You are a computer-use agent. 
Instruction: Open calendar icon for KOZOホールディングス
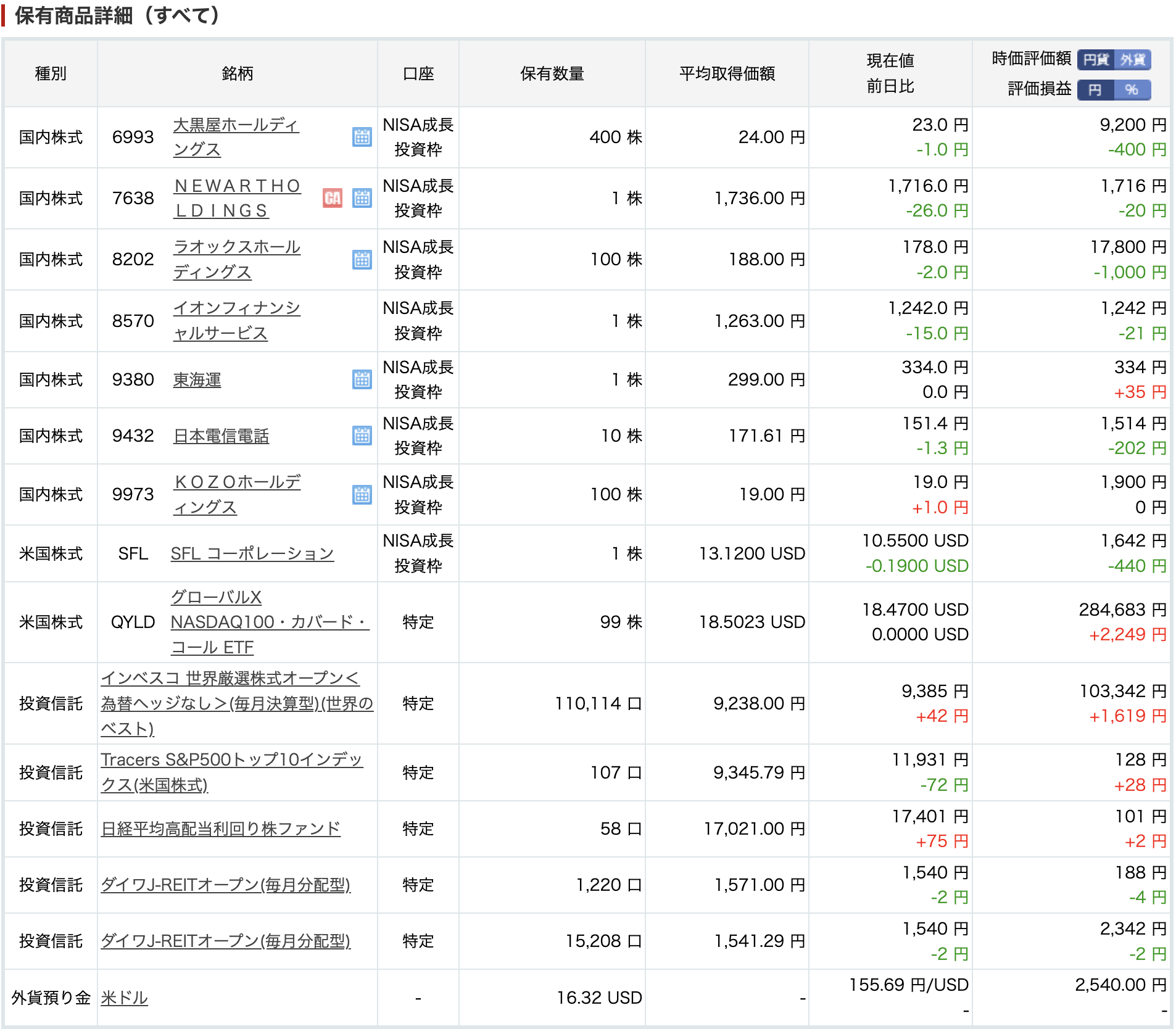(362, 495)
